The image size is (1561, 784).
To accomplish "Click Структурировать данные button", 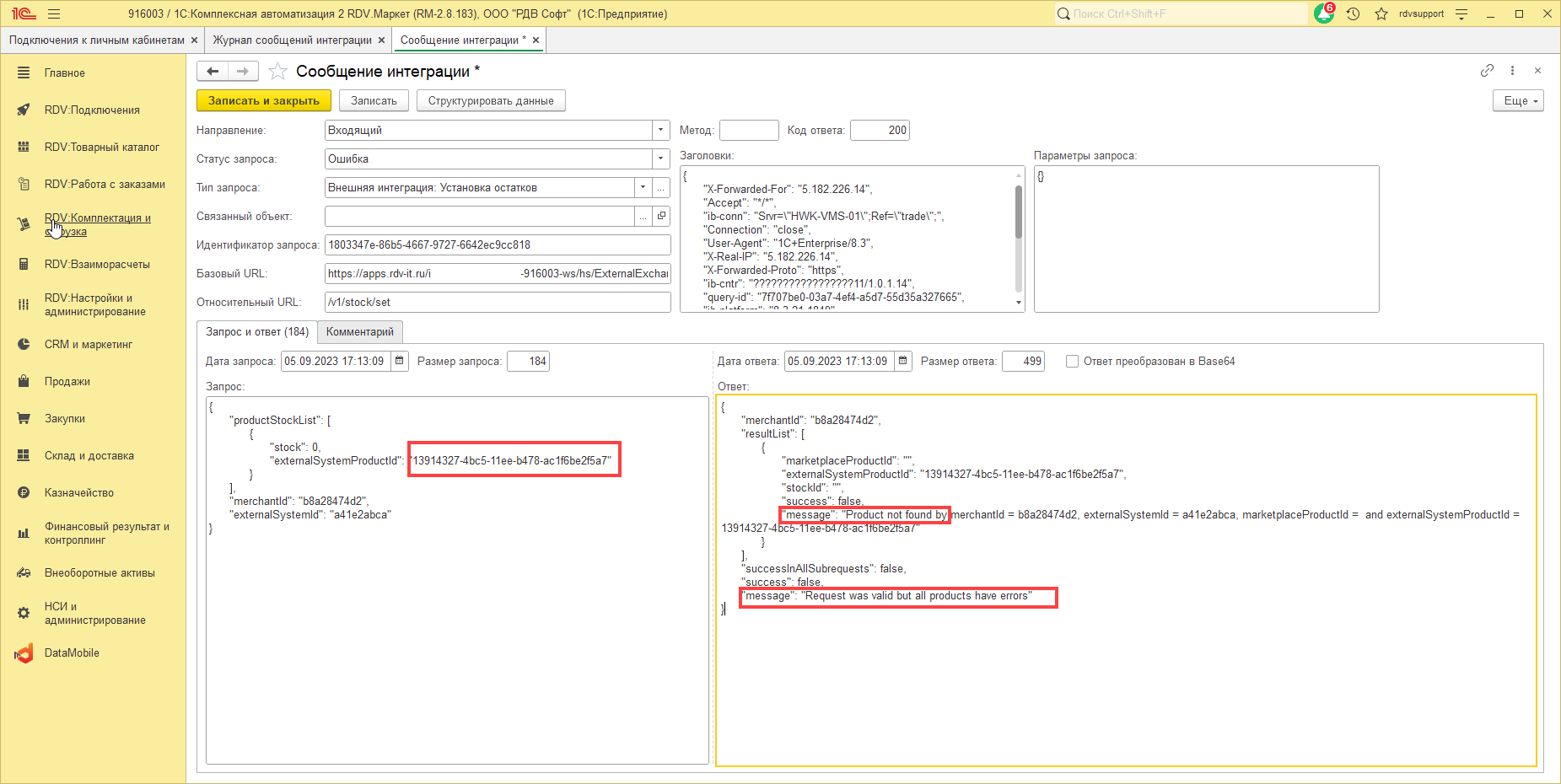I will pos(491,101).
